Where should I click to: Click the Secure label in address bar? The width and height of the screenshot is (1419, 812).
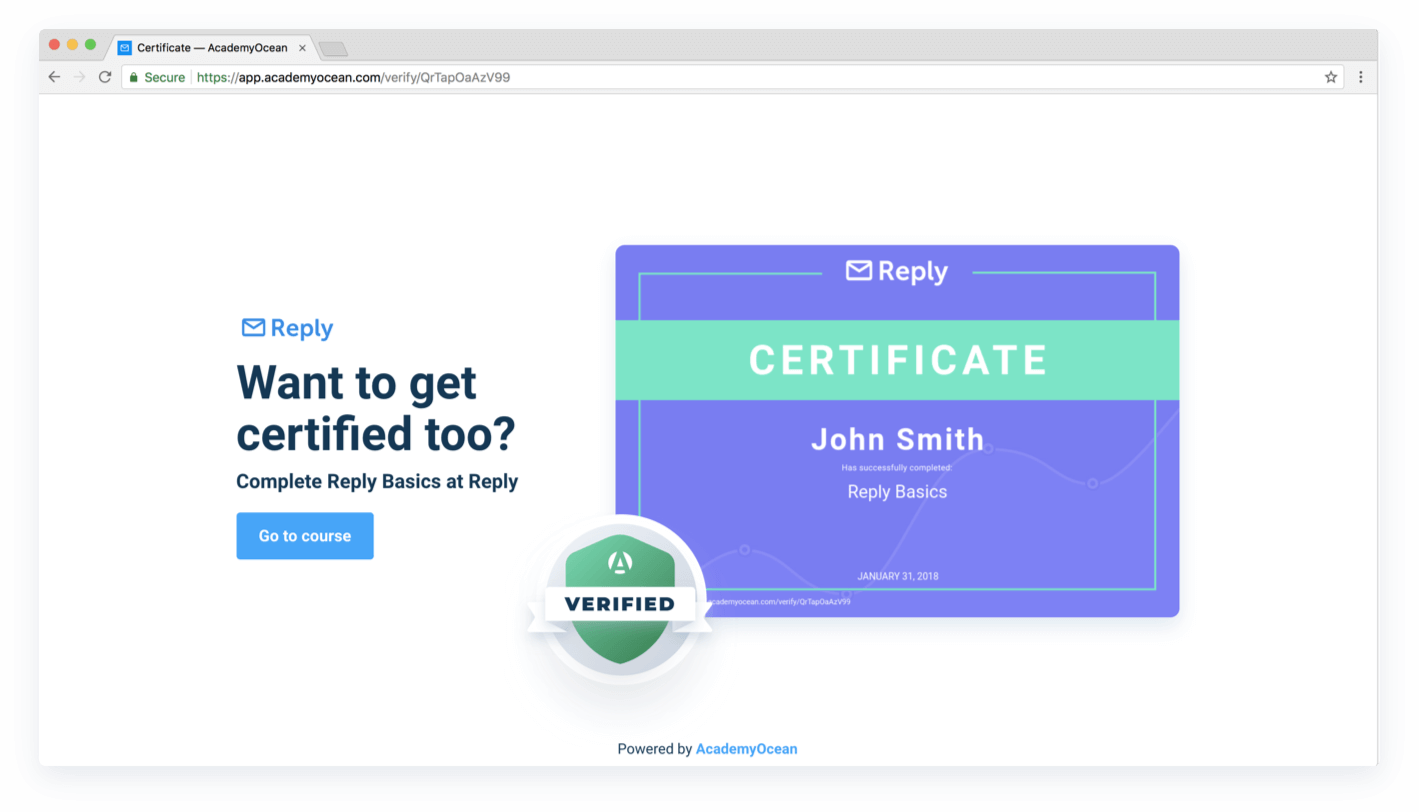point(165,77)
